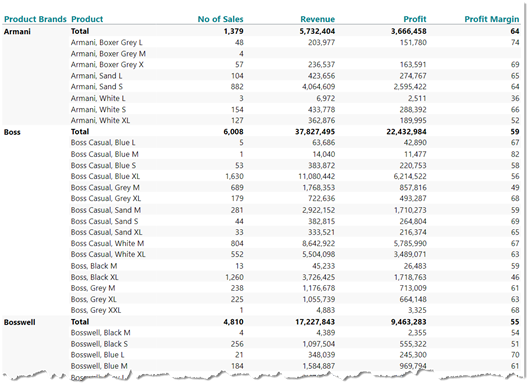Select the Bosswell, Black S product cell
The height and width of the screenshot is (388, 529).
pos(99,344)
